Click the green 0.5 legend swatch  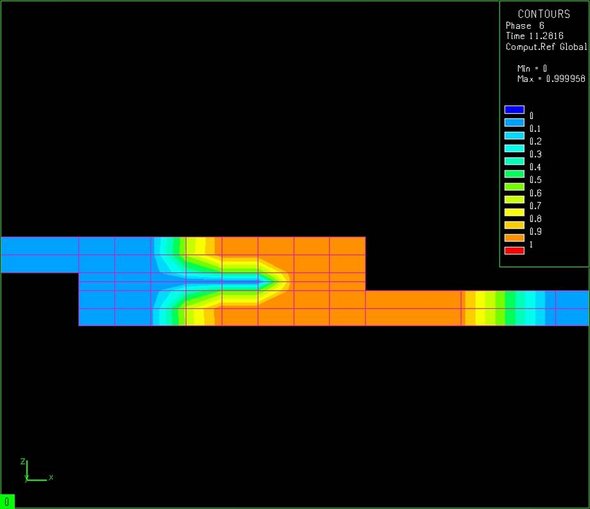click(514, 174)
